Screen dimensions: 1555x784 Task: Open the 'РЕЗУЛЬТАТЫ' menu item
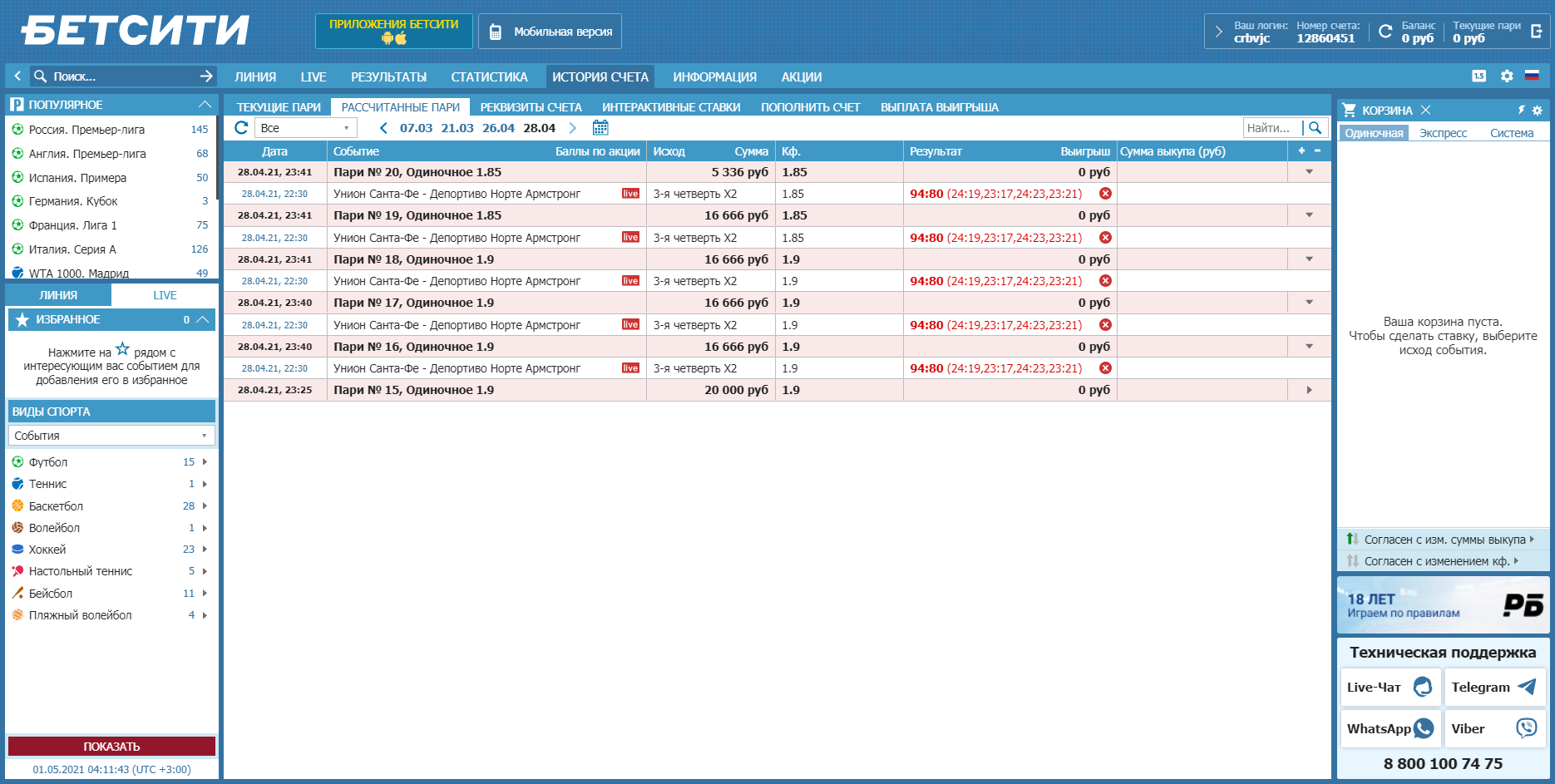click(x=388, y=76)
